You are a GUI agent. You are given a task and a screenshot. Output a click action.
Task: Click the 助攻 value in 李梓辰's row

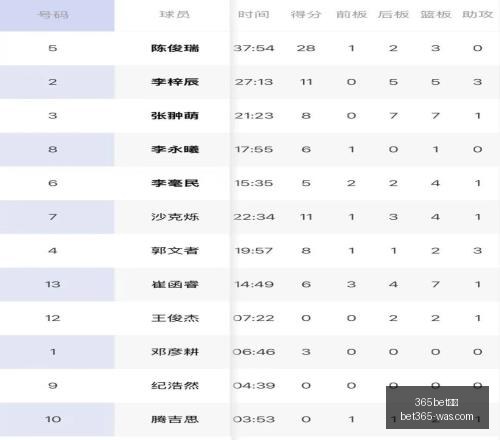[478, 82]
